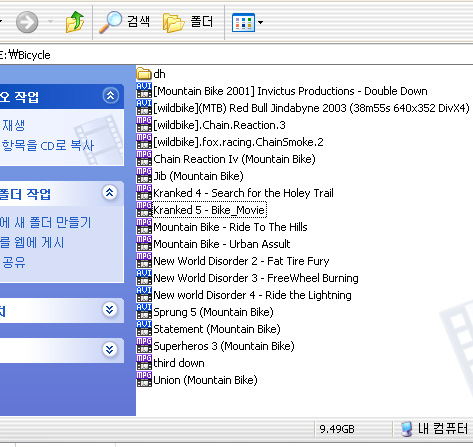The width and height of the screenshot is (473, 447).
Task: Click filename Chain Reaction Iv (Mountain Bike)
Action: (x=234, y=159)
